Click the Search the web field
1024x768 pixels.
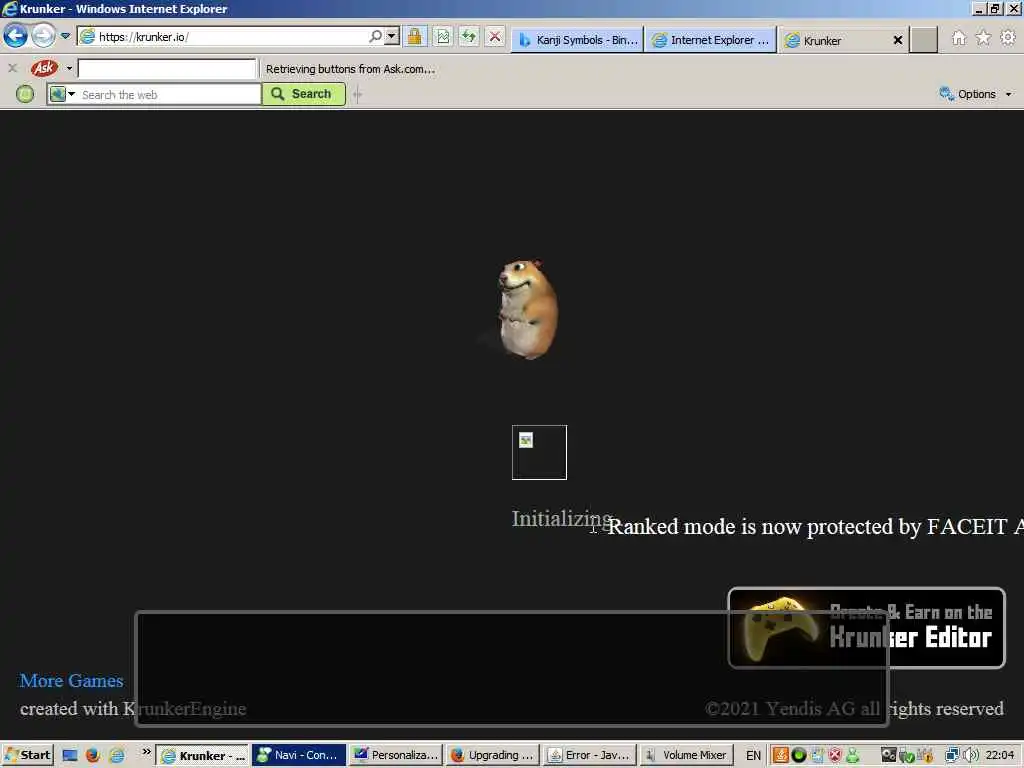170,95
